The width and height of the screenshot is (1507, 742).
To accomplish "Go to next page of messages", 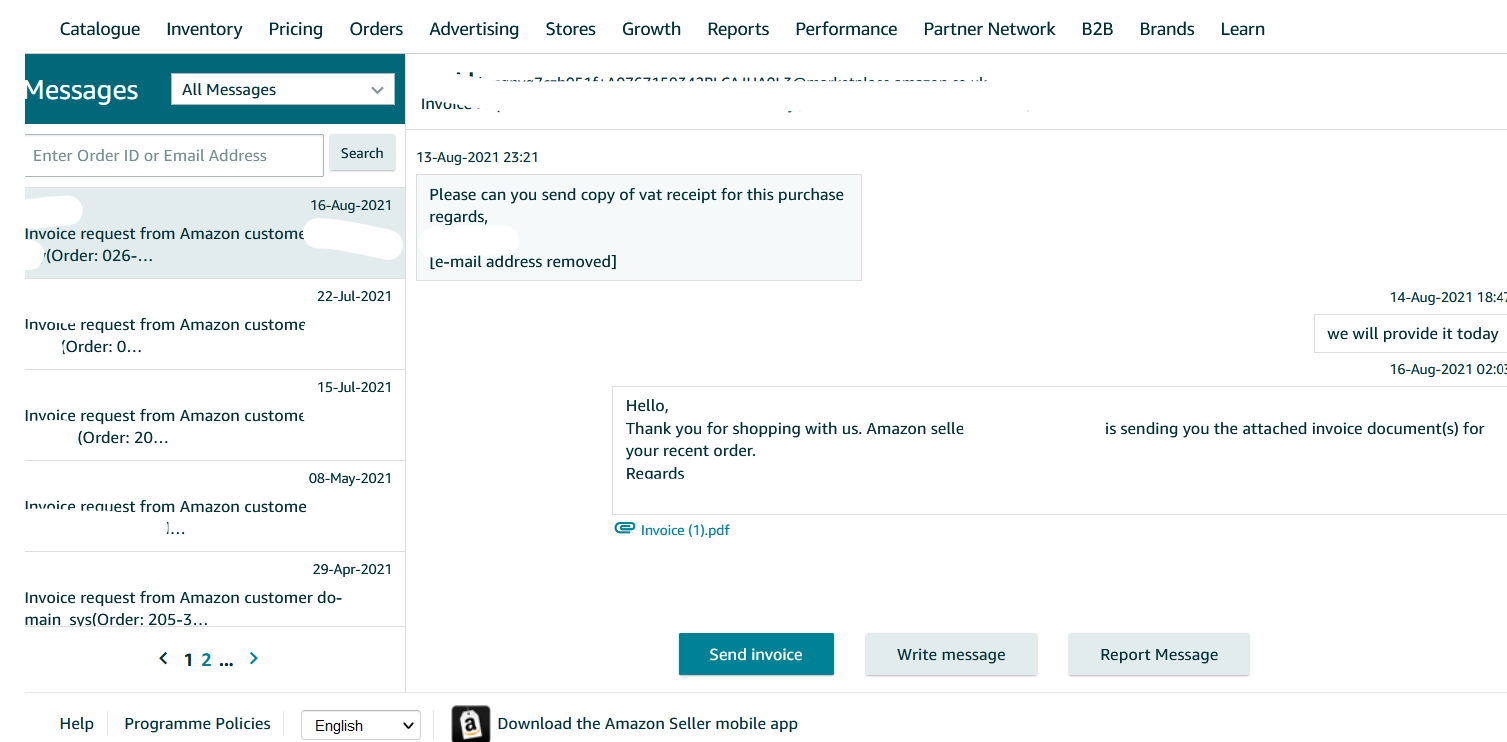I will [x=254, y=658].
